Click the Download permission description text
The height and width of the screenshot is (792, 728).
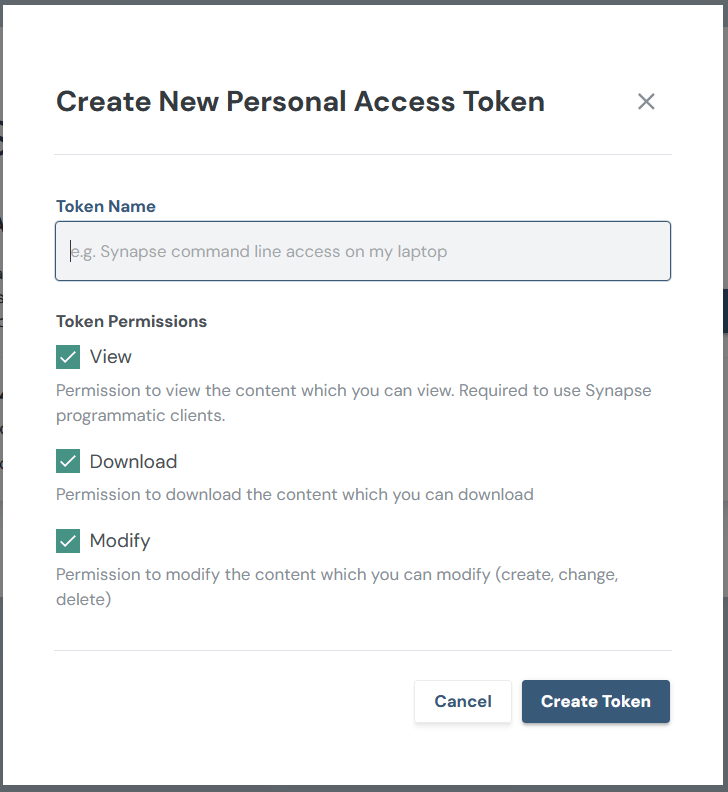[294, 494]
